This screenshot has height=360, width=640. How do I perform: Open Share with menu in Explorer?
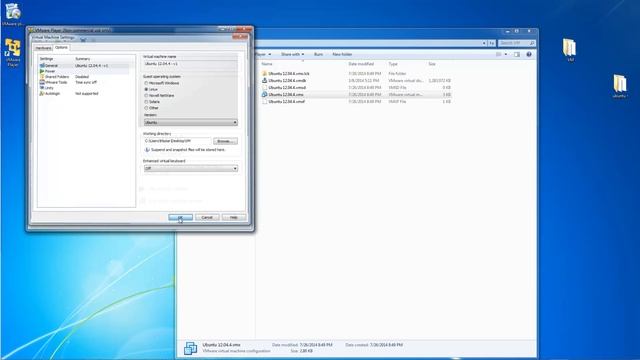pyautogui.click(x=292, y=54)
